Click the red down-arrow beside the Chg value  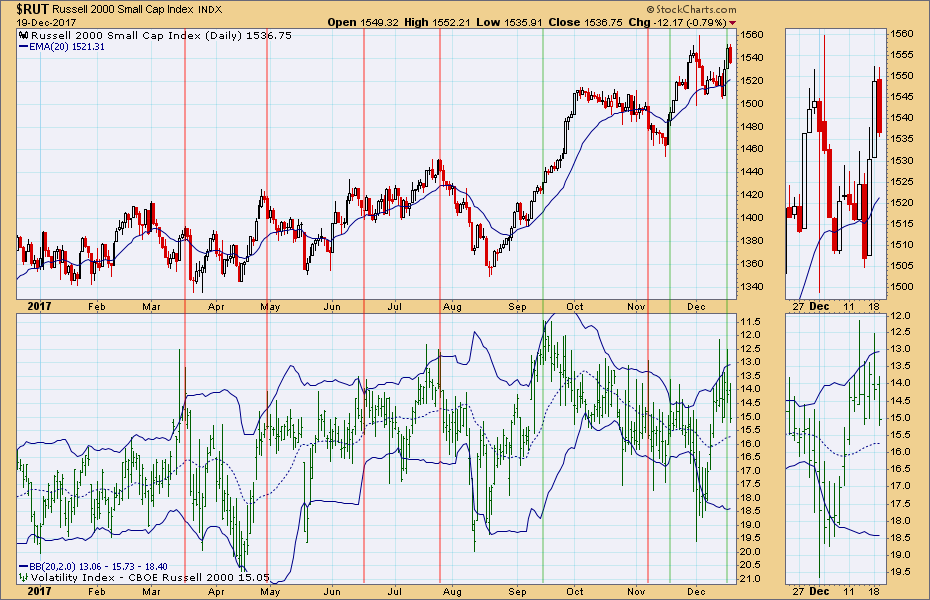point(732,23)
